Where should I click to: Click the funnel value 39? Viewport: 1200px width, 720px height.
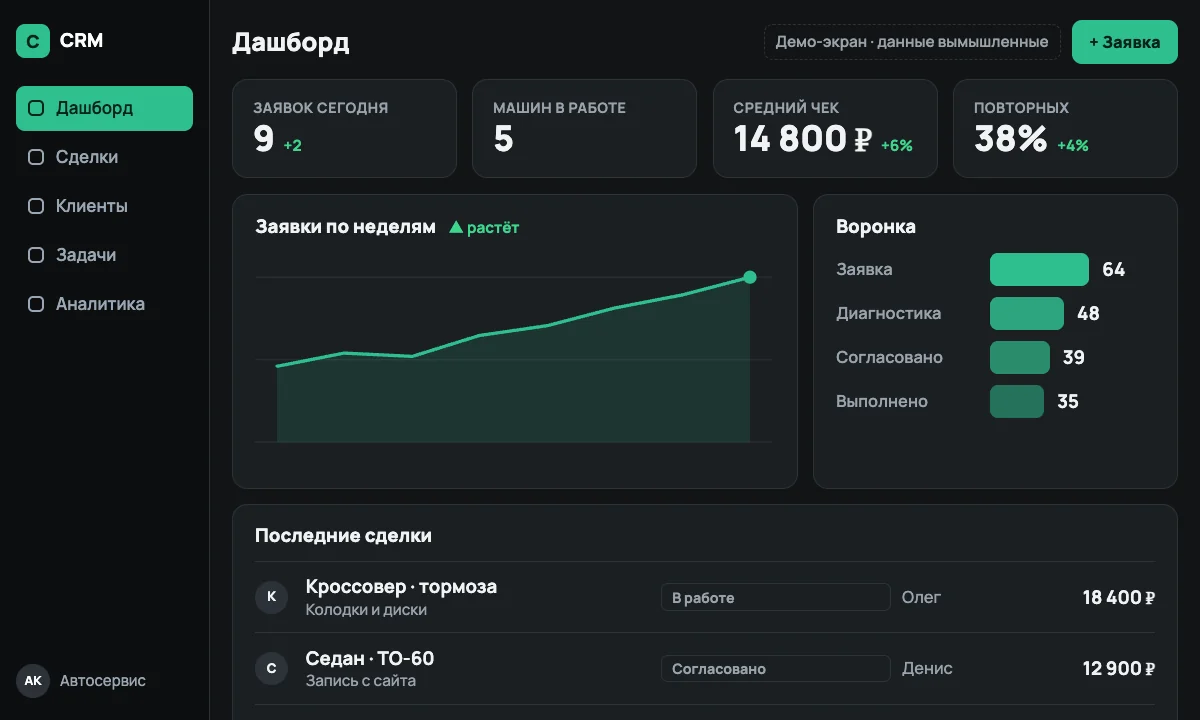tap(1074, 358)
